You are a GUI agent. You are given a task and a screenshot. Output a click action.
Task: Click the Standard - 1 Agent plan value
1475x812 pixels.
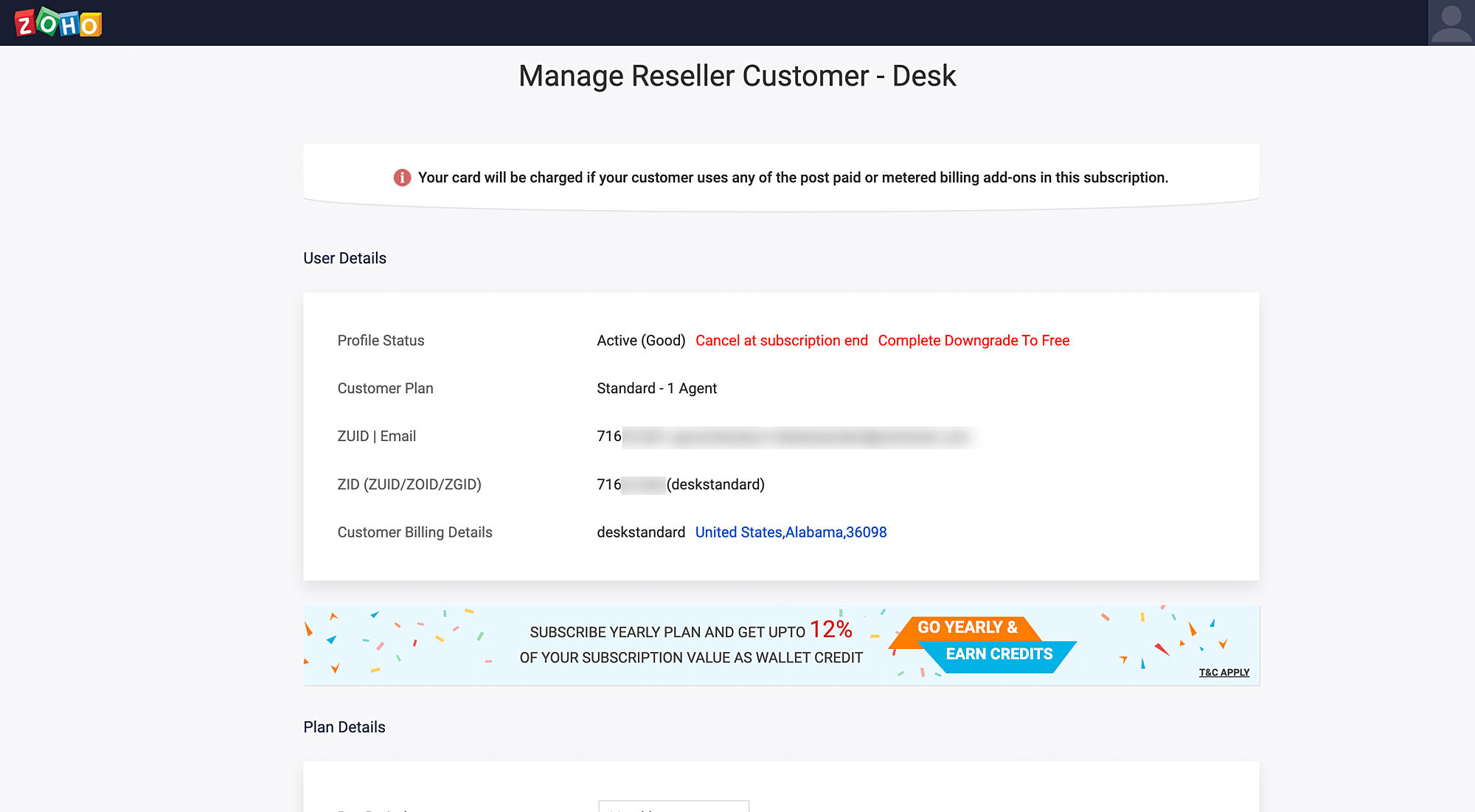click(656, 389)
